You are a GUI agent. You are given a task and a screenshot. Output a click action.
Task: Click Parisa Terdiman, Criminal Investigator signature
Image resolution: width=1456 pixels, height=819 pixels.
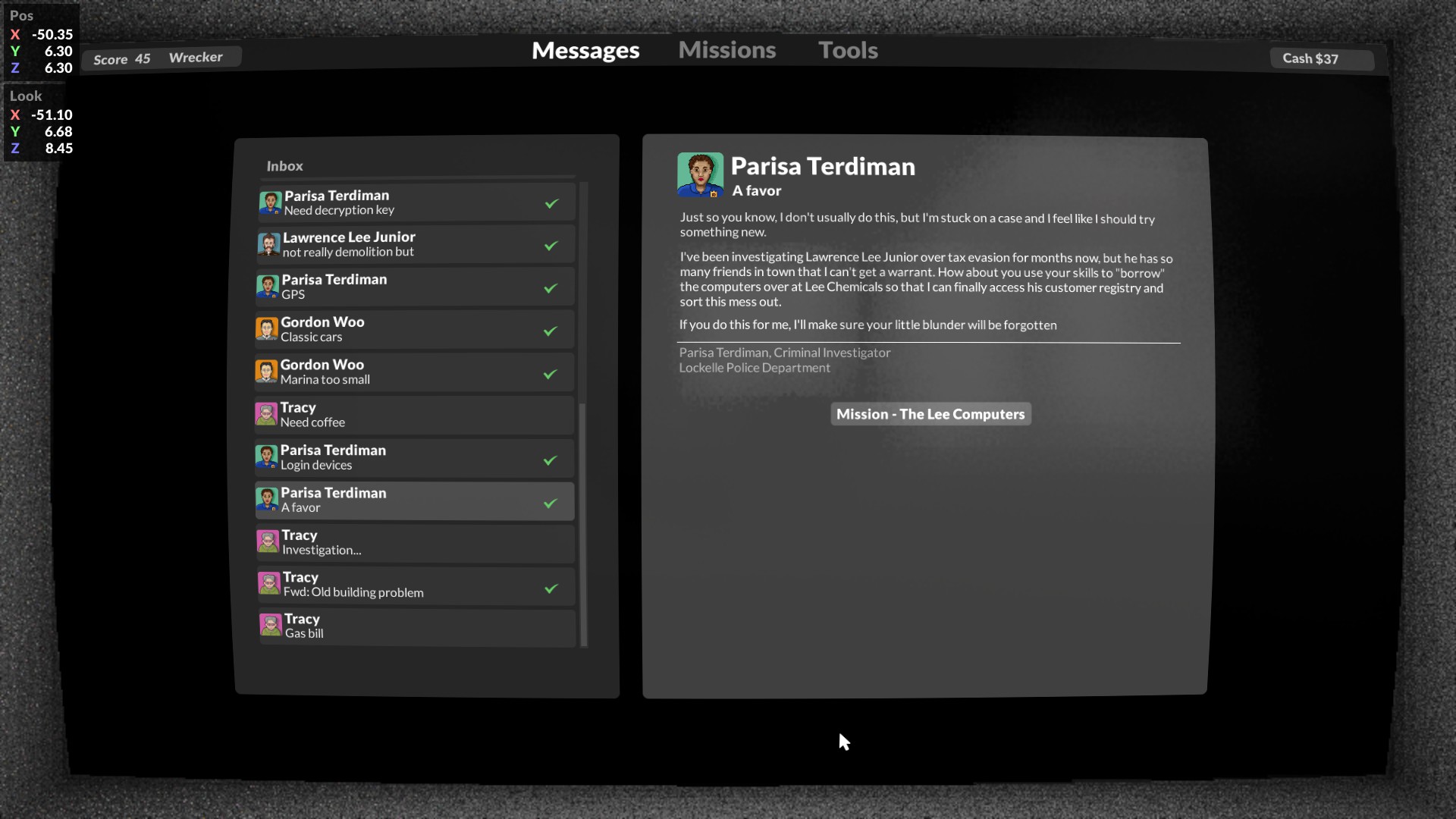[x=785, y=353]
